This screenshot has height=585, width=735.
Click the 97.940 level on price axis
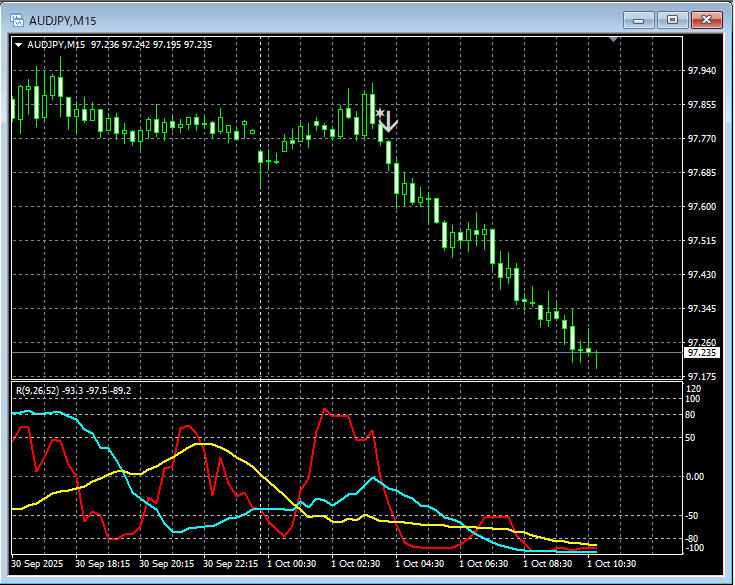click(701, 71)
